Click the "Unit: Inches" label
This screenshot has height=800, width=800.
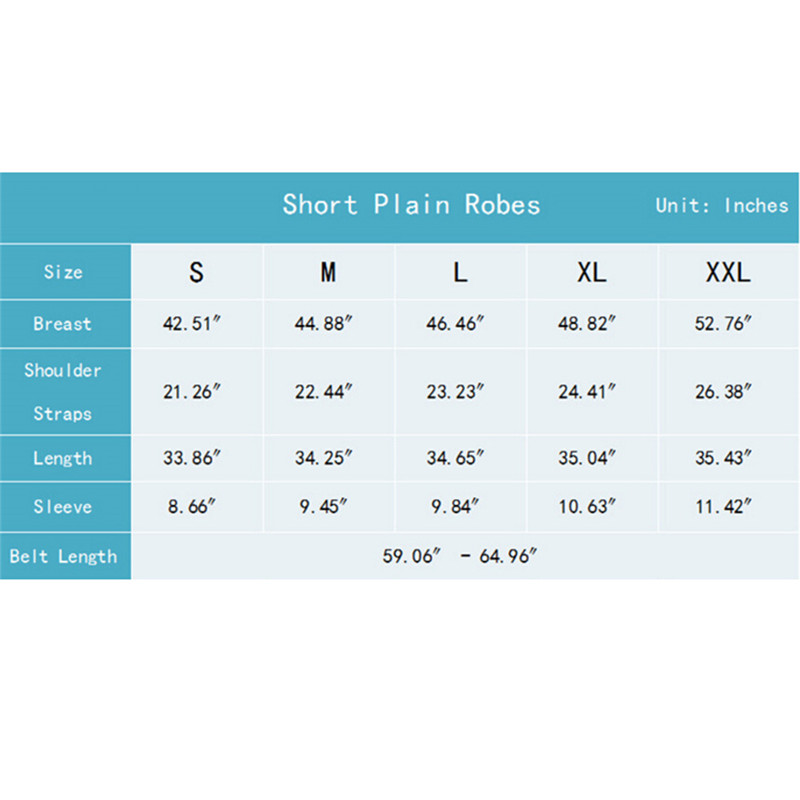click(722, 205)
